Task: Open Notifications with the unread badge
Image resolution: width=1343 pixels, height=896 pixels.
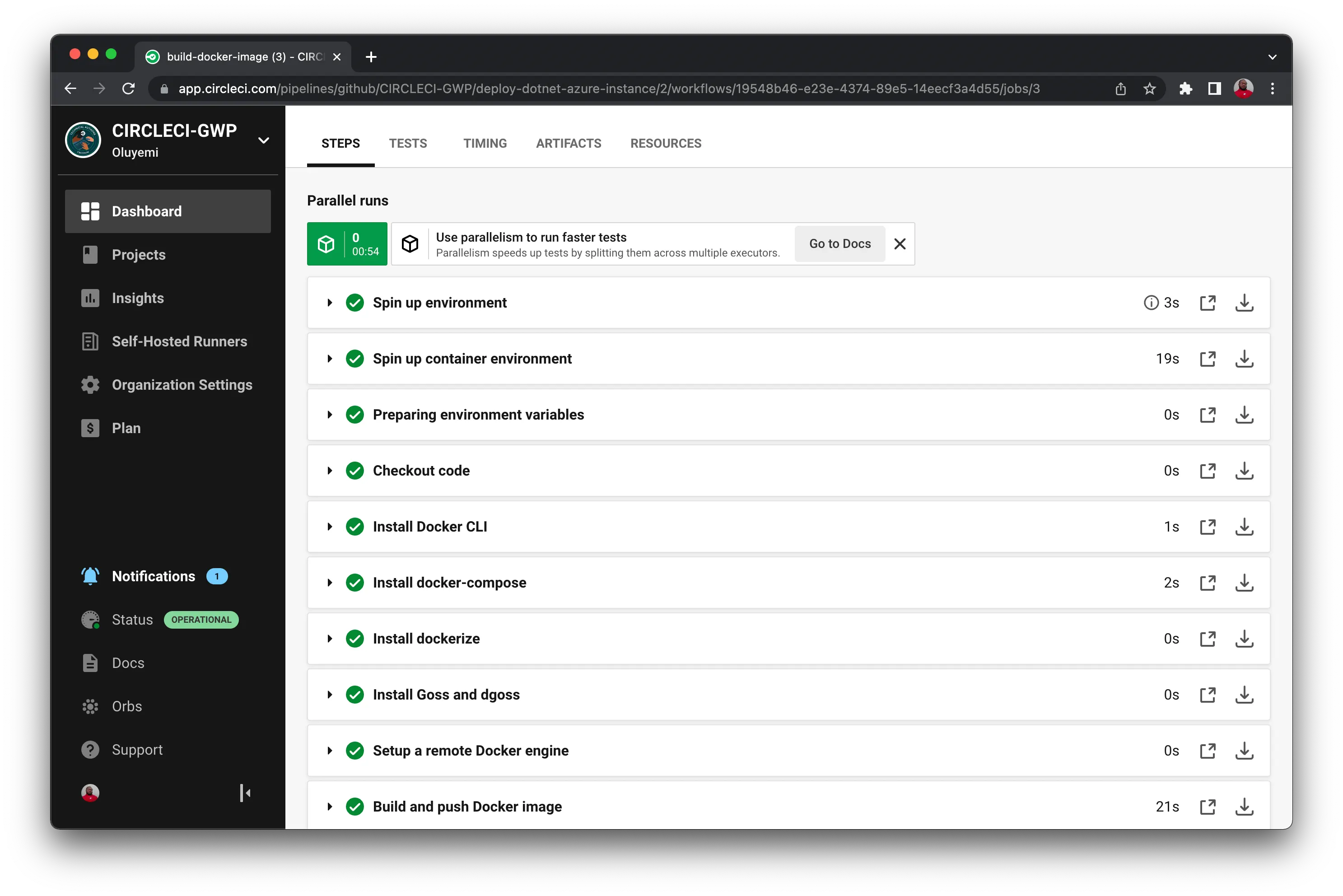Action: pyautogui.click(x=153, y=576)
